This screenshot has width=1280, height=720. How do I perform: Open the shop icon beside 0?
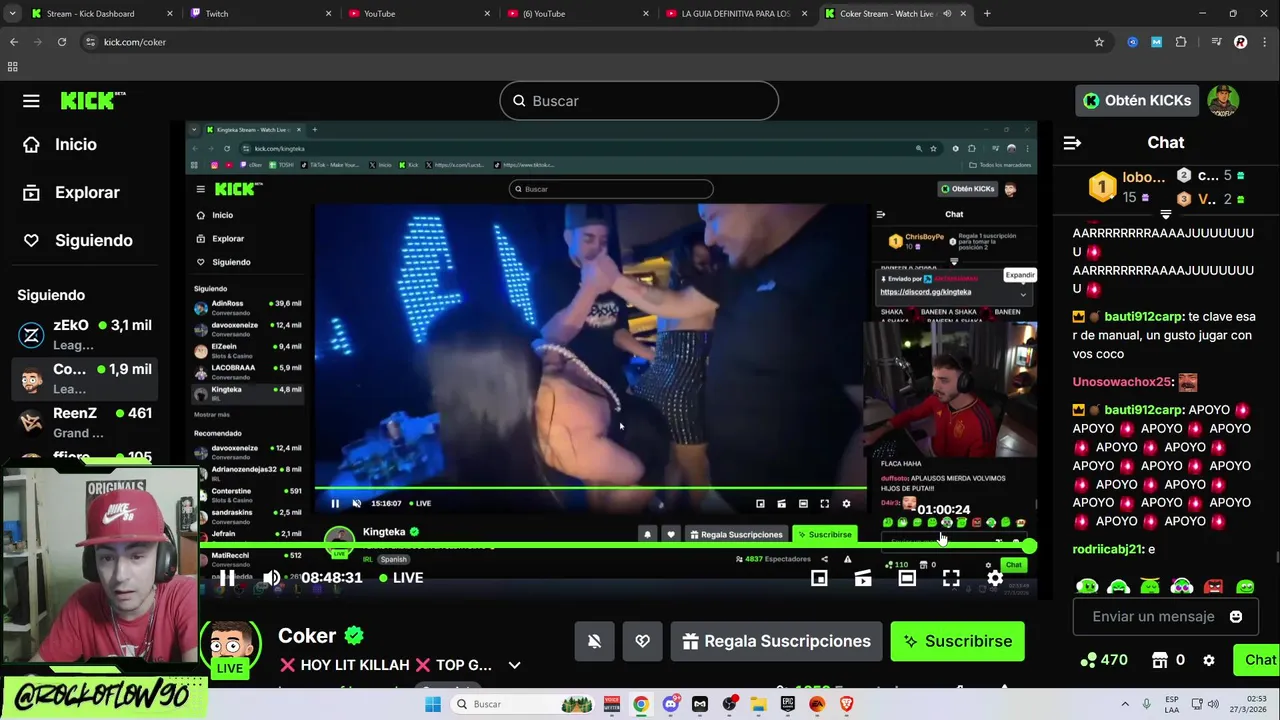point(1160,660)
